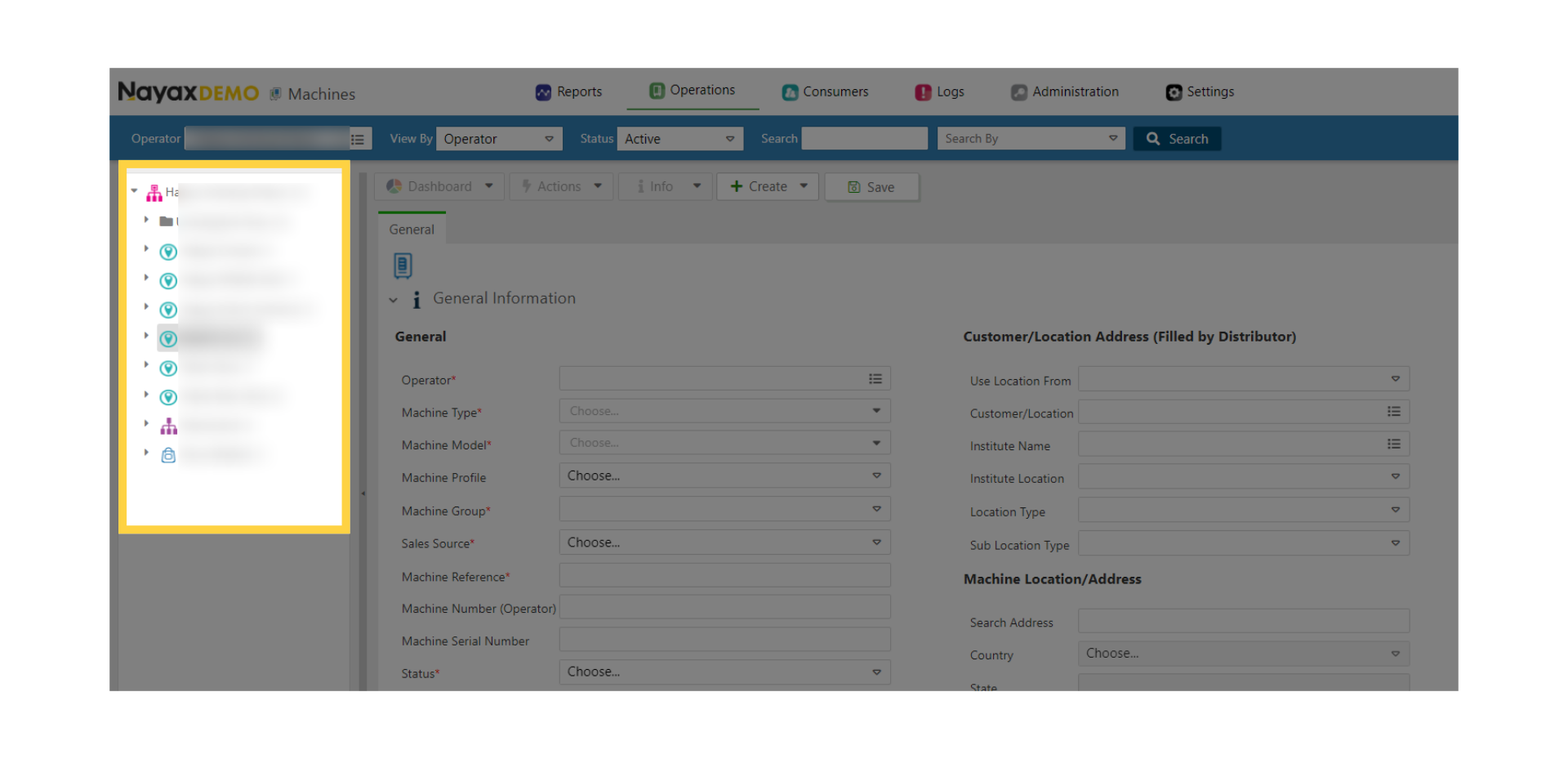Switch to the General tab
Image resolution: width=1568 pixels, height=759 pixels.
pyautogui.click(x=412, y=230)
